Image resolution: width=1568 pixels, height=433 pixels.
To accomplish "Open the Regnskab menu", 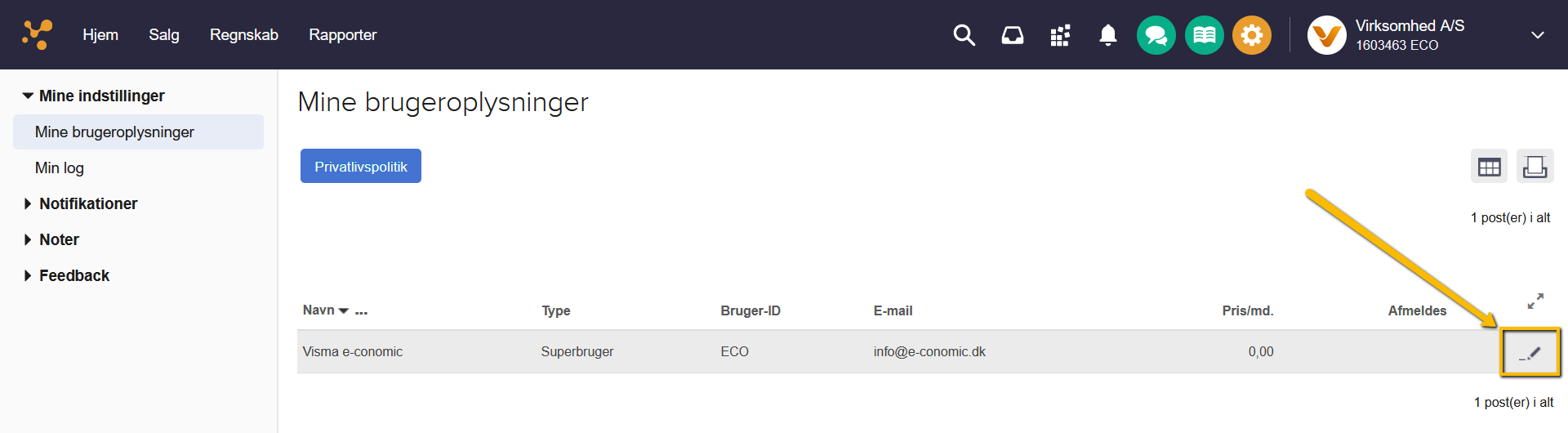I will [244, 34].
